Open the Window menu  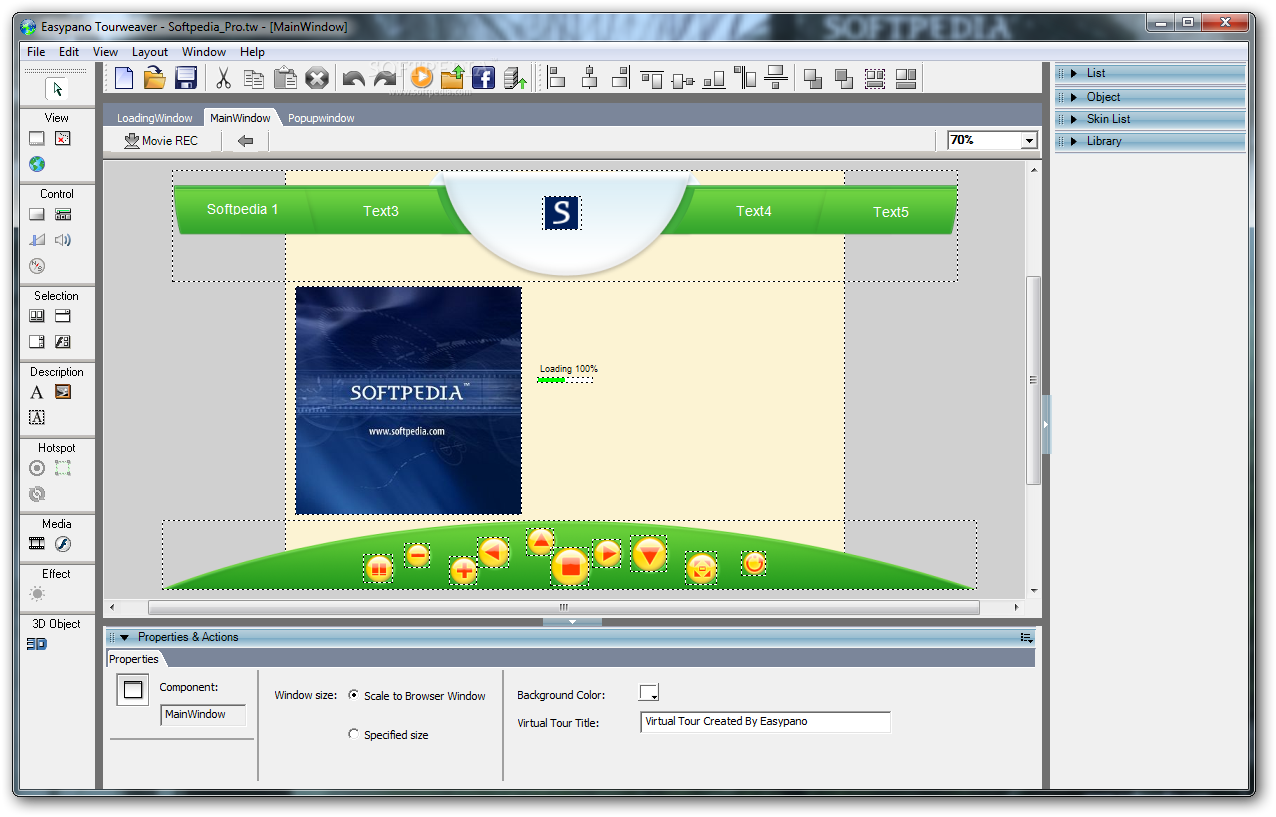pos(203,52)
